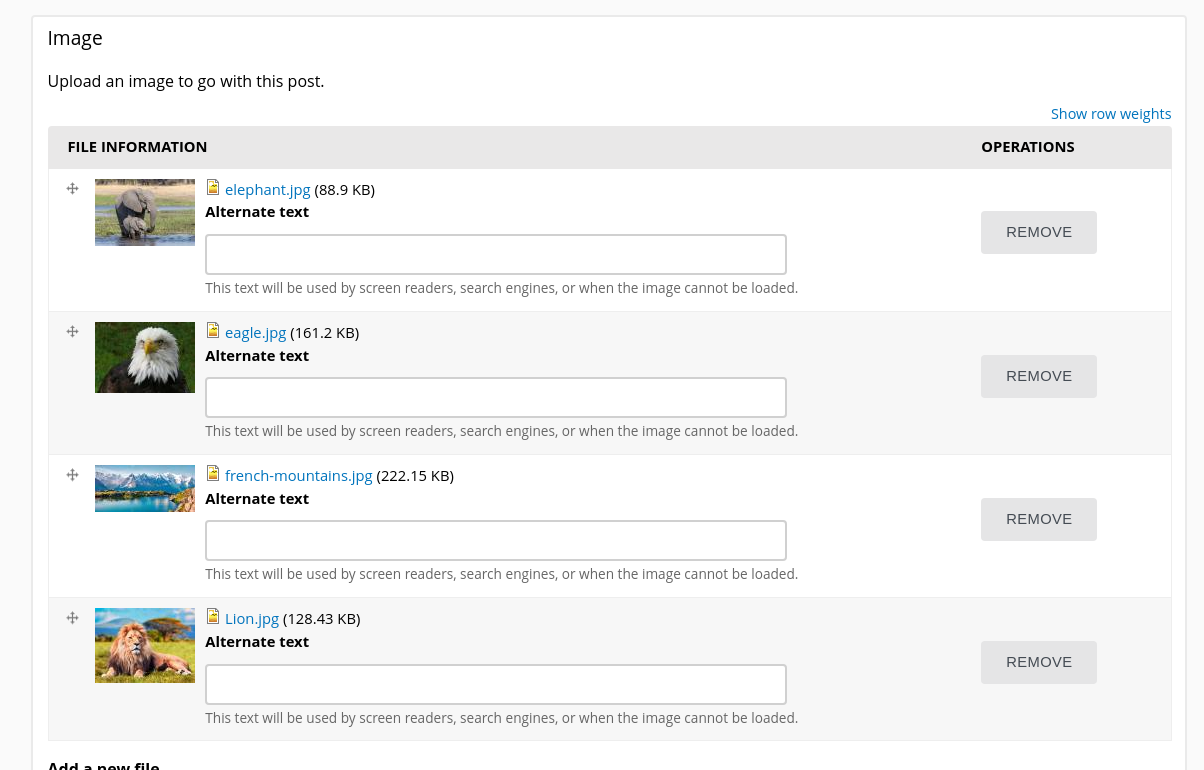
Task: Open the elephant.jpg file link
Action: click(x=267, y=189)
